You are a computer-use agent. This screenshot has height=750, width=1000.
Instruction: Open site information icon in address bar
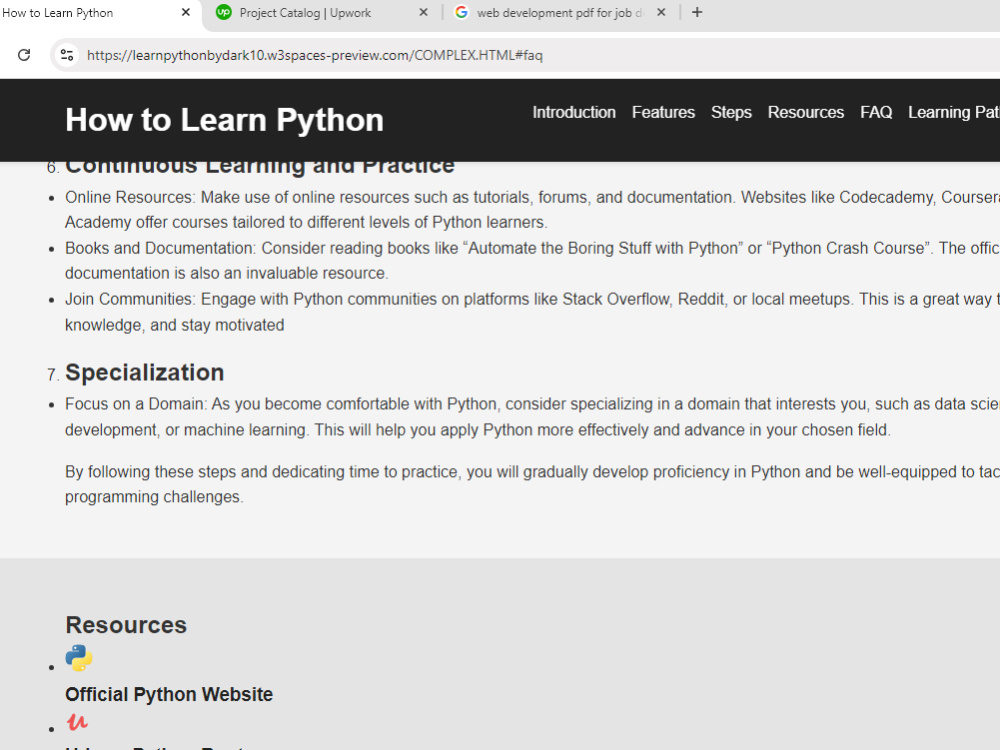(67, 55)
